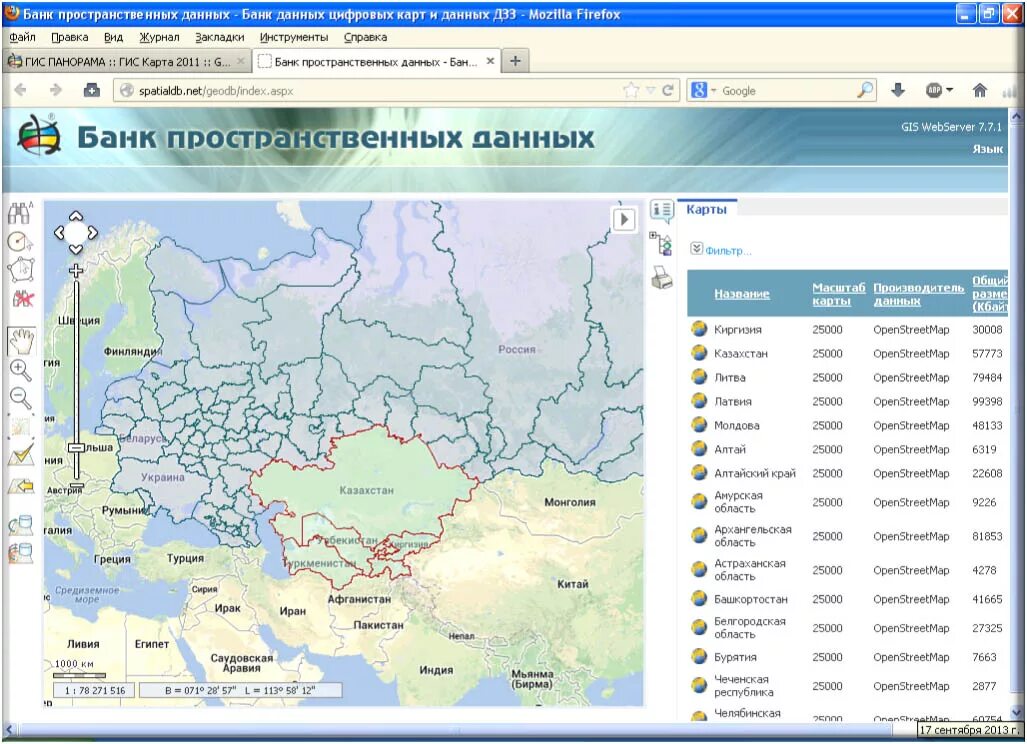Image resolution: width=1027 pixels, height=744 pixels.
Task: Open the Журнал menu
Action: tap(159, 37)
